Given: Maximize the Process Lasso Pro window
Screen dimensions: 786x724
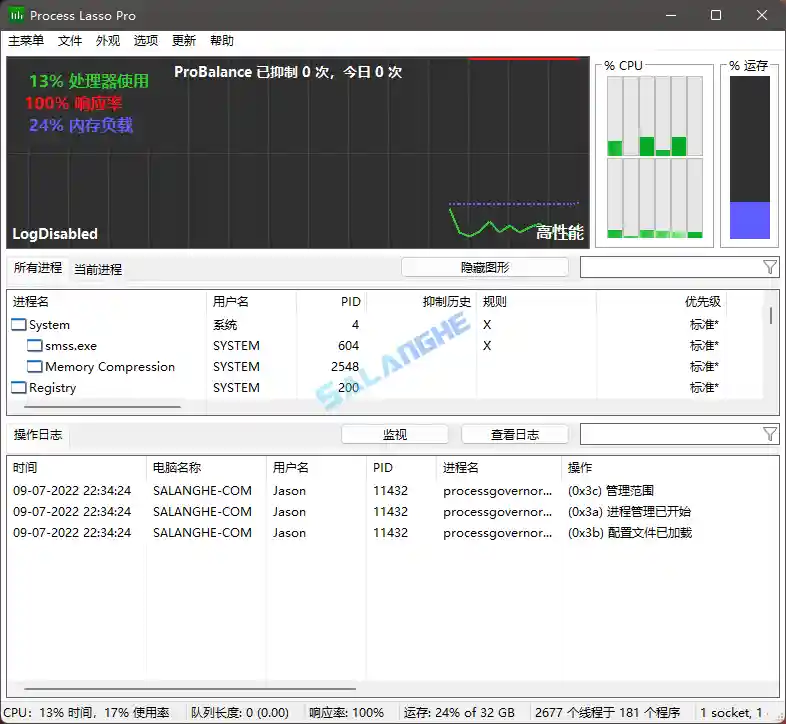Looking at the screenshot, I should [716, 15].
